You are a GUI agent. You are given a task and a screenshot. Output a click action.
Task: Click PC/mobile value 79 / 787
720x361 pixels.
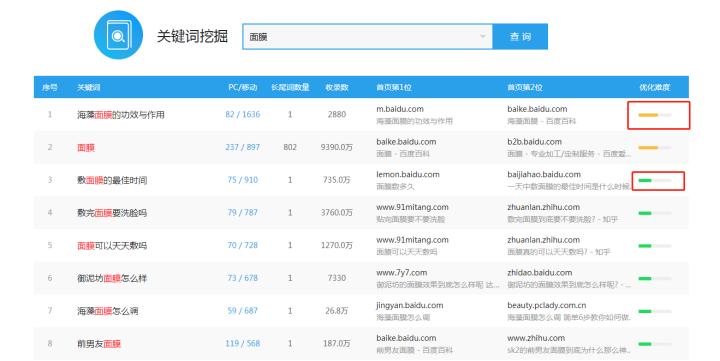coord(242,212)
